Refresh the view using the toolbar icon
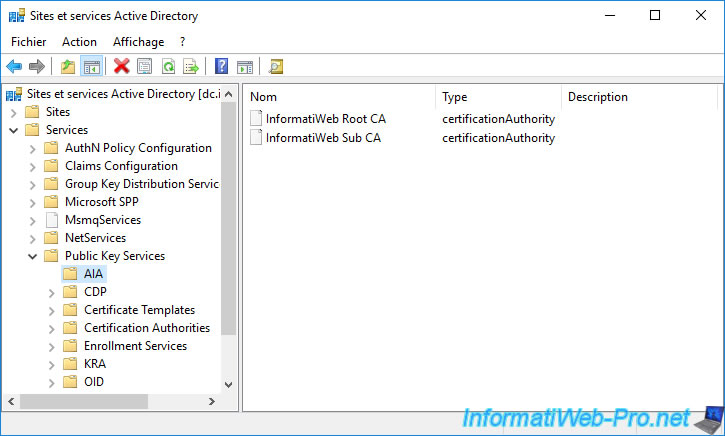725x436 pixels. (x=168, y=67)
